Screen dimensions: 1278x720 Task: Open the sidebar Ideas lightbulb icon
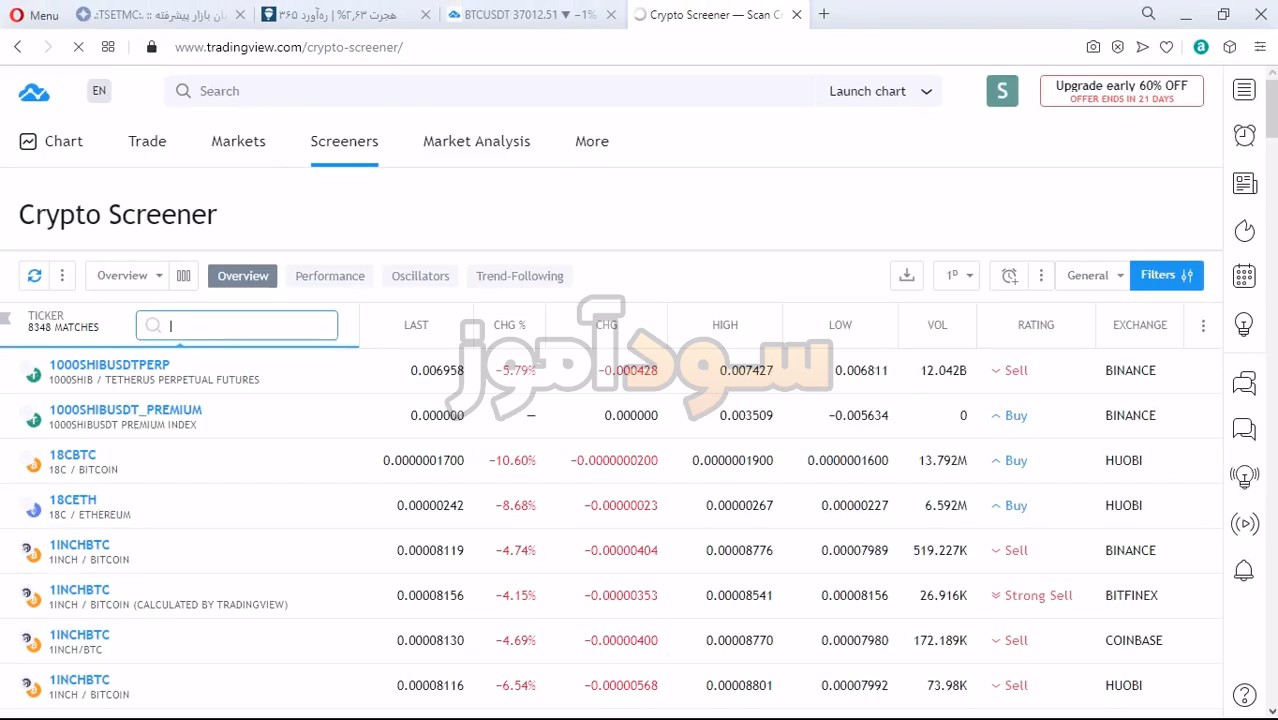(x=1244, y=325)
